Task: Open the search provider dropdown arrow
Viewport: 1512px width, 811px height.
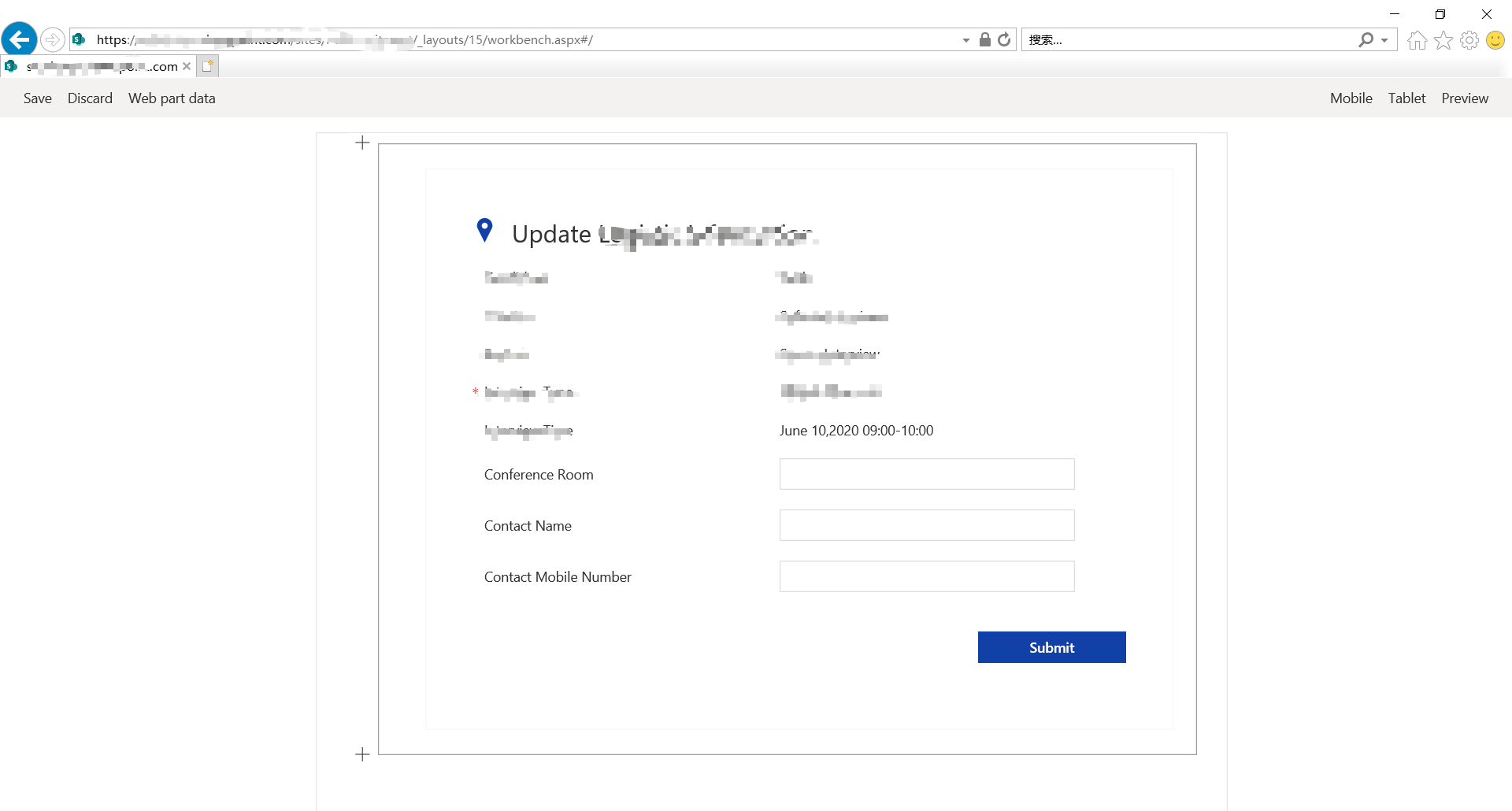Action: tap(1385, 39)
